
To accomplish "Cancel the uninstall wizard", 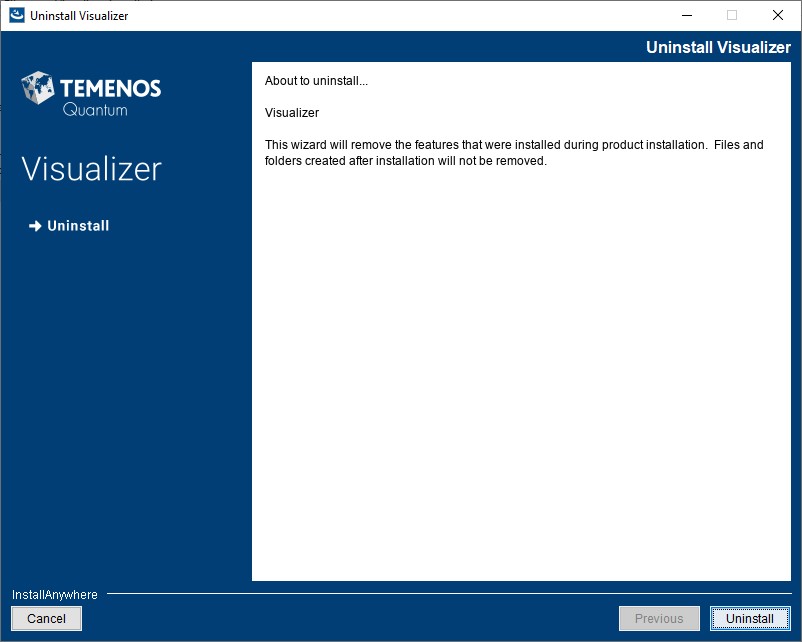I will click(x=47, y=618).
